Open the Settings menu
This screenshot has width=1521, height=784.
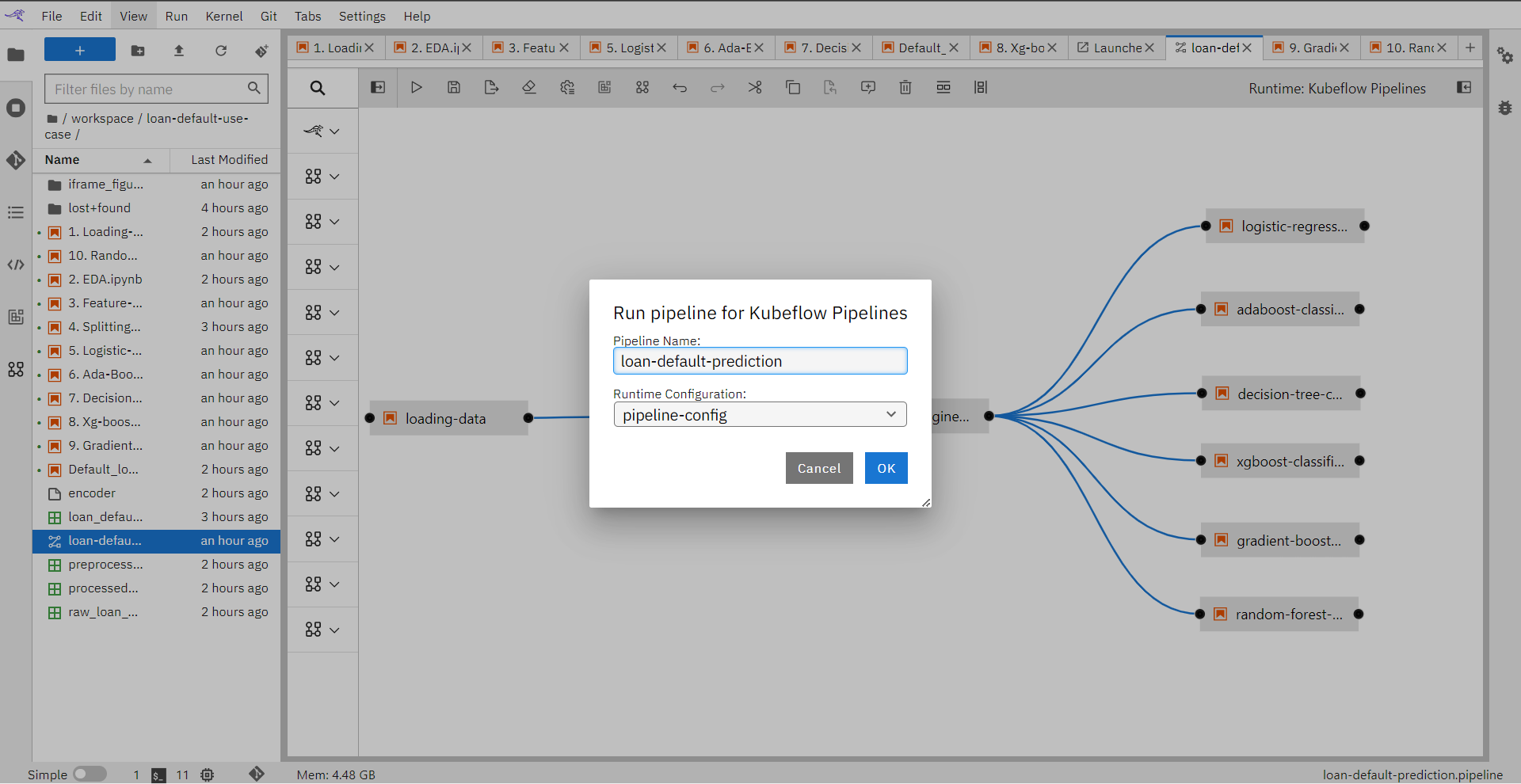click(362, 16)
